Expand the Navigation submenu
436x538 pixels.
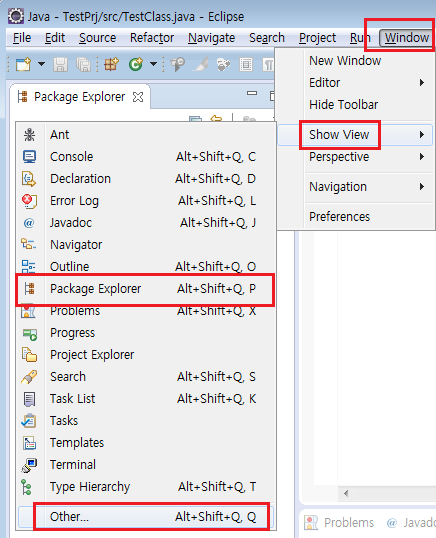[355, 187]
